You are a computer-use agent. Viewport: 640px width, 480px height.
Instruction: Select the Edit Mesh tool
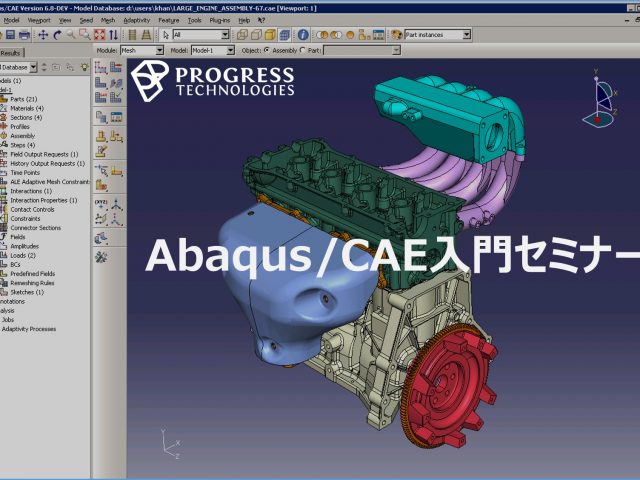tap(101, 151)
